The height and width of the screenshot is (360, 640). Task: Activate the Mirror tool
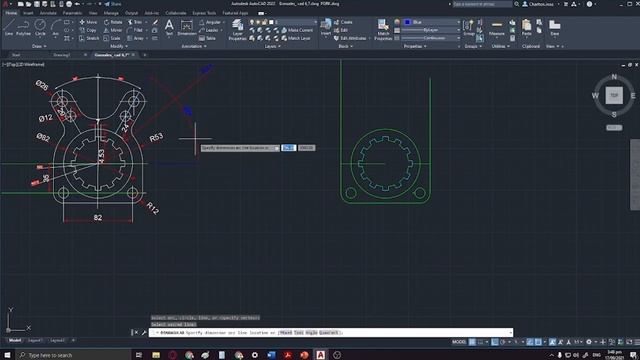(x=113, y=30)
